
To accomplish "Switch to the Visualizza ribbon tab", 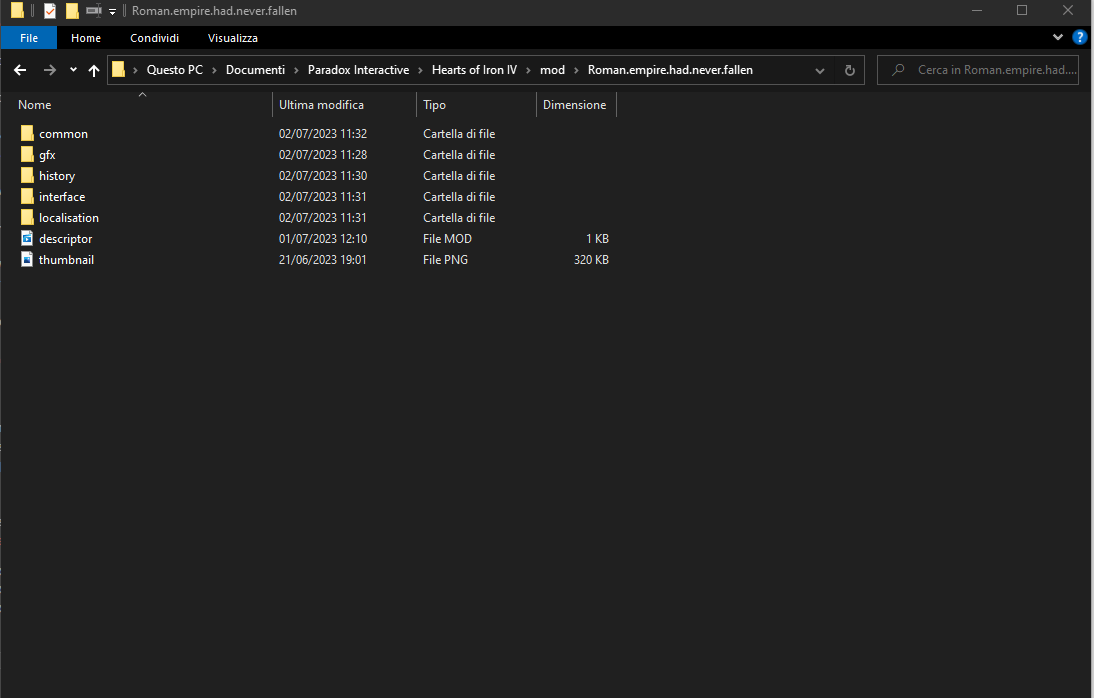I will click(232, 38).
